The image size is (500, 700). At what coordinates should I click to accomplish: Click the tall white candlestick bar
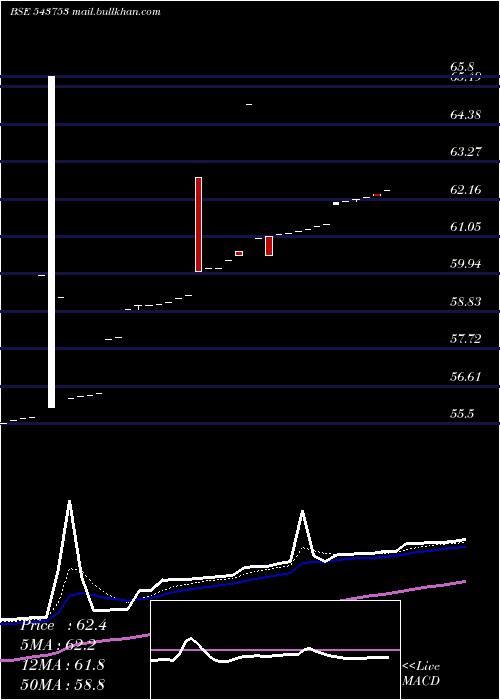(x=52, y=242)
